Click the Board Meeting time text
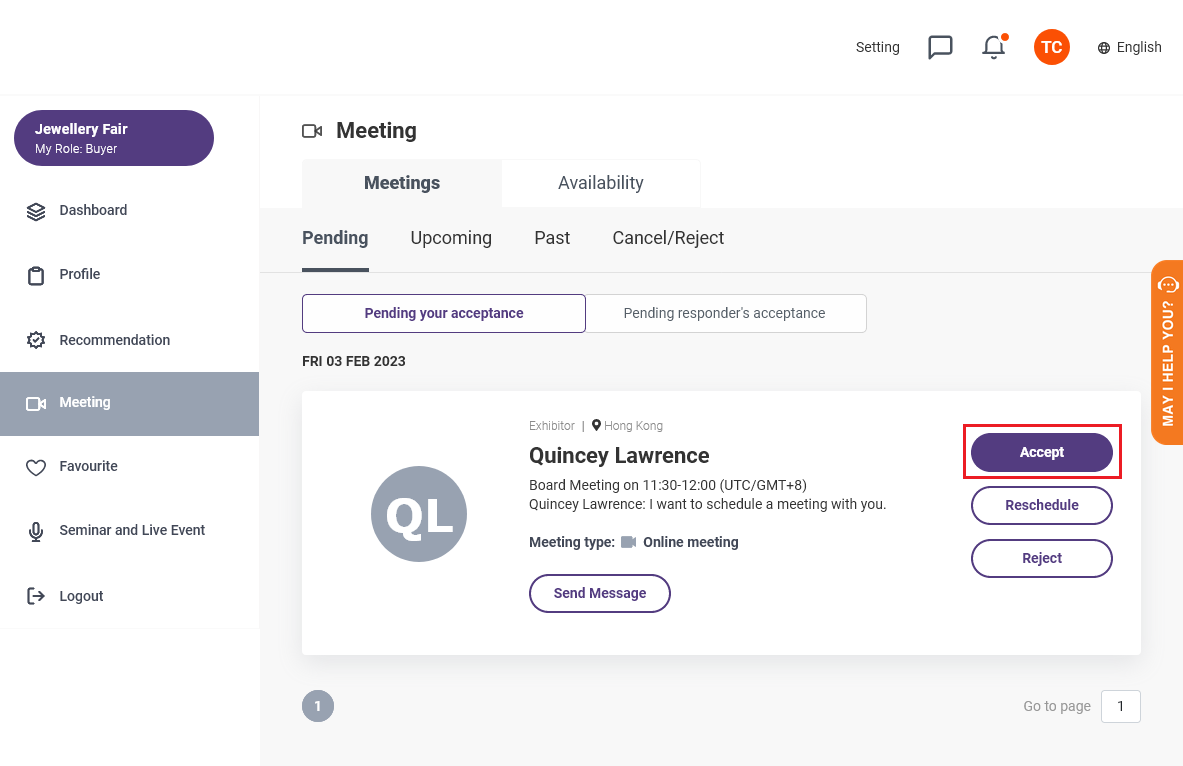This screenshot has width=1183, height=766. click(668, 485)
